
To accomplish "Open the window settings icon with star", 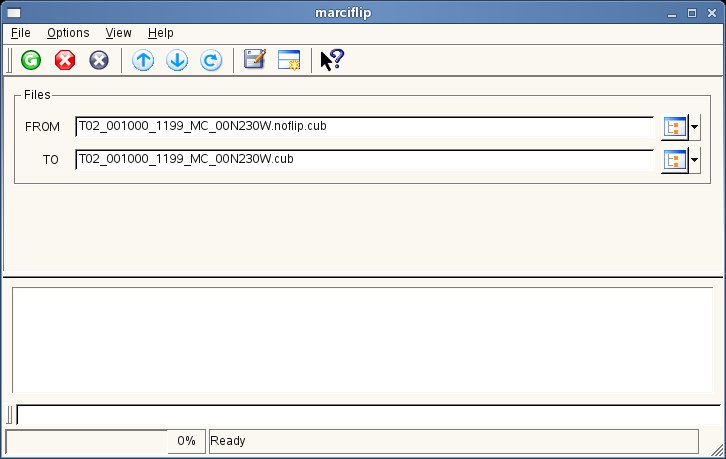I will pos(289,60).
